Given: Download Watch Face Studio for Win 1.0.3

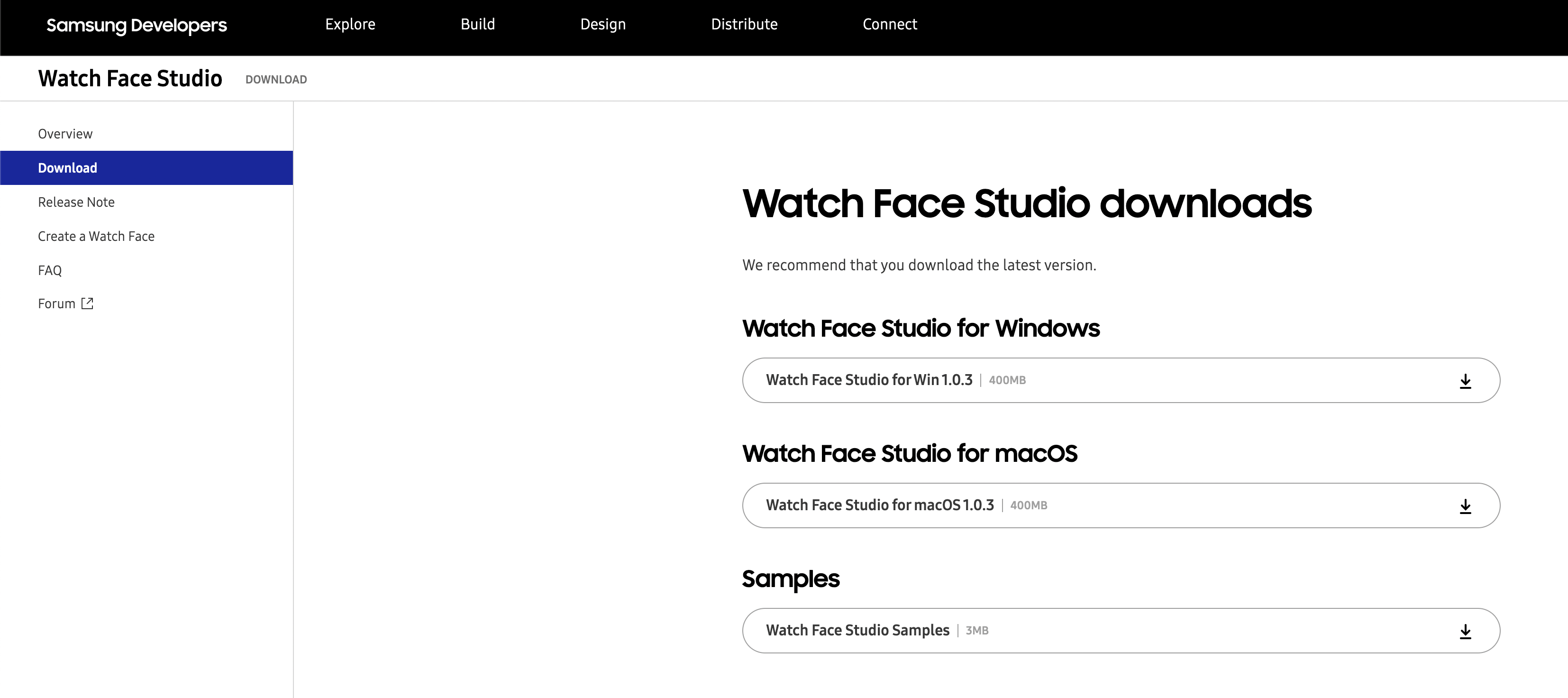Looking at the screenshot, I should tap(868, 380).
